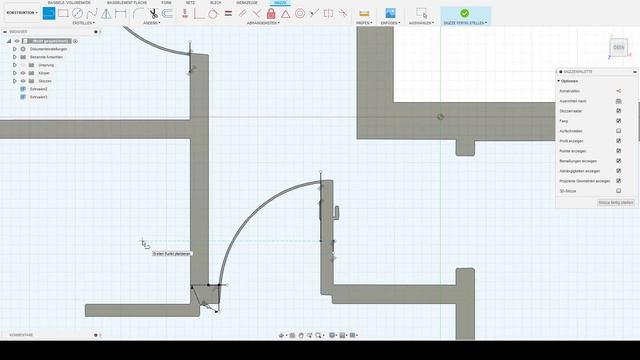Screen dimensions: 640x360
Task: Select the Line sketch tool
Action: [x=49, y=13]
